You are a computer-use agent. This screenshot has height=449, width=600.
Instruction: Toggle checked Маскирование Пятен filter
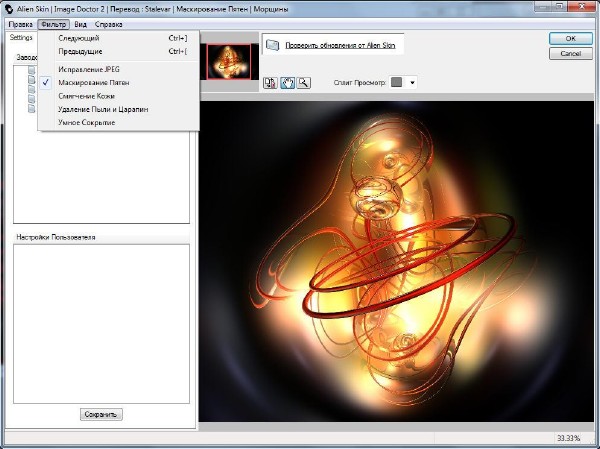94,82
